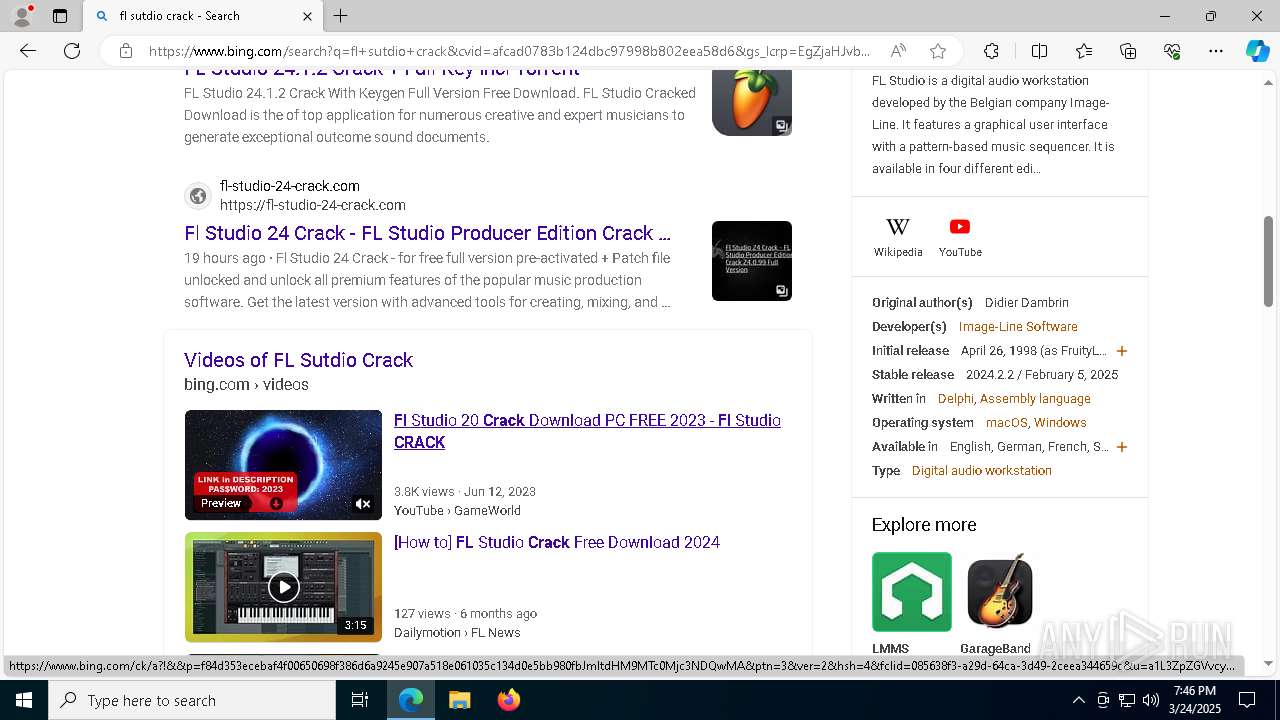Open Favorites list
1280x720 pixels.
pos(1084,51)
